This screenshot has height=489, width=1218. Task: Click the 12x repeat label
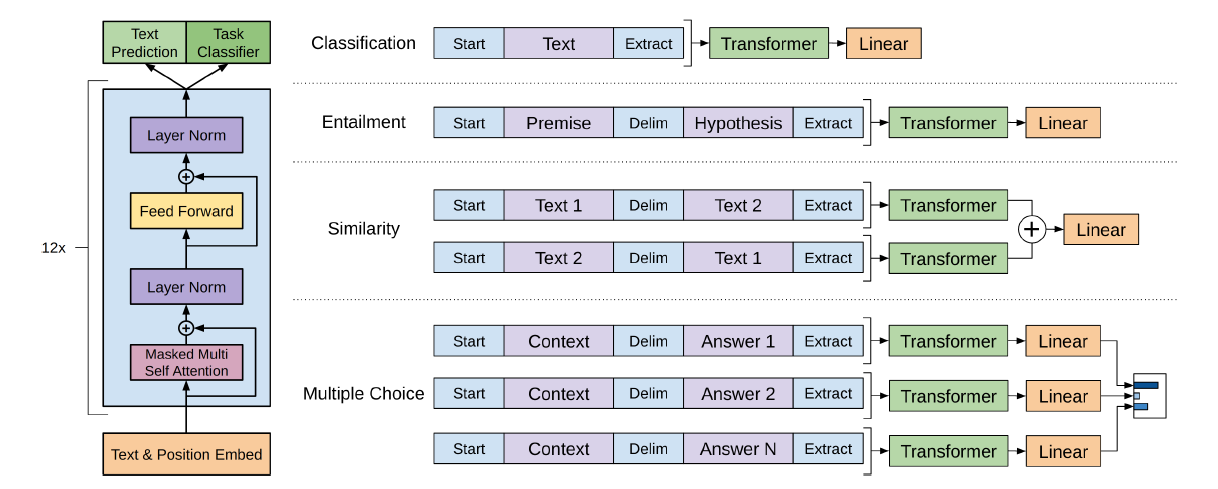click(x=55, y=247)
